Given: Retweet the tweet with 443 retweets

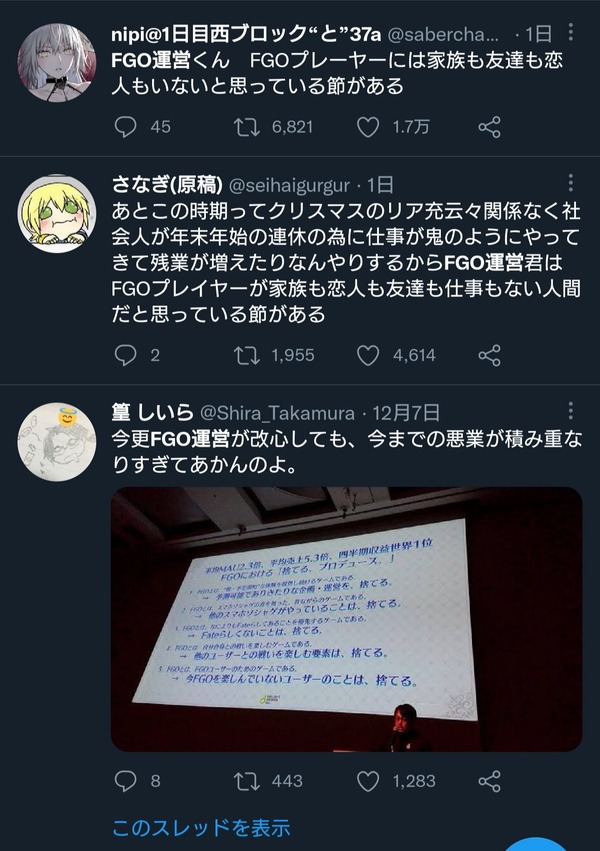Looking at the screenshot, I should [x=247, y=781].
